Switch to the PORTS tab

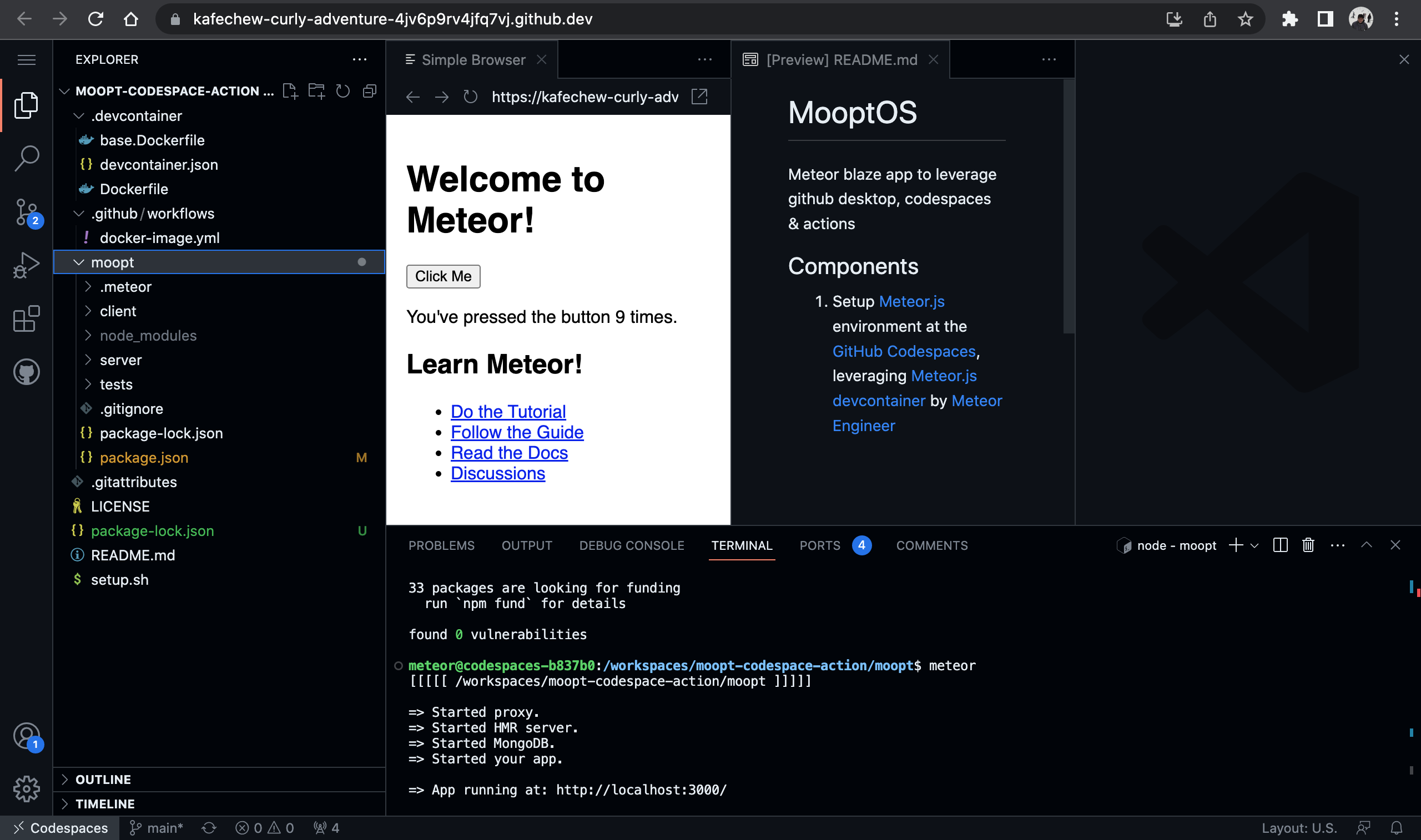(820, 545)
